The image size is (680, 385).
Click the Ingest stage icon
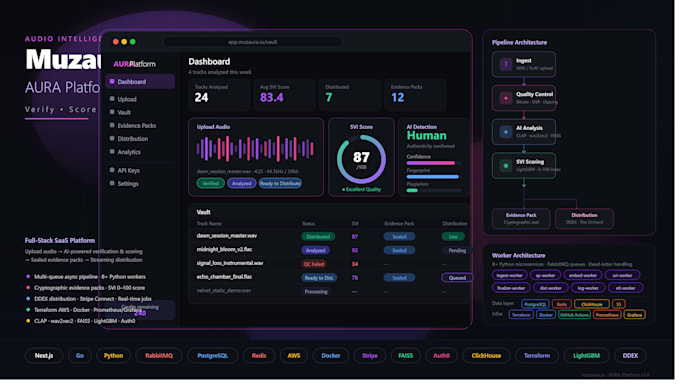pyautogui.click(x=506, y=65)
